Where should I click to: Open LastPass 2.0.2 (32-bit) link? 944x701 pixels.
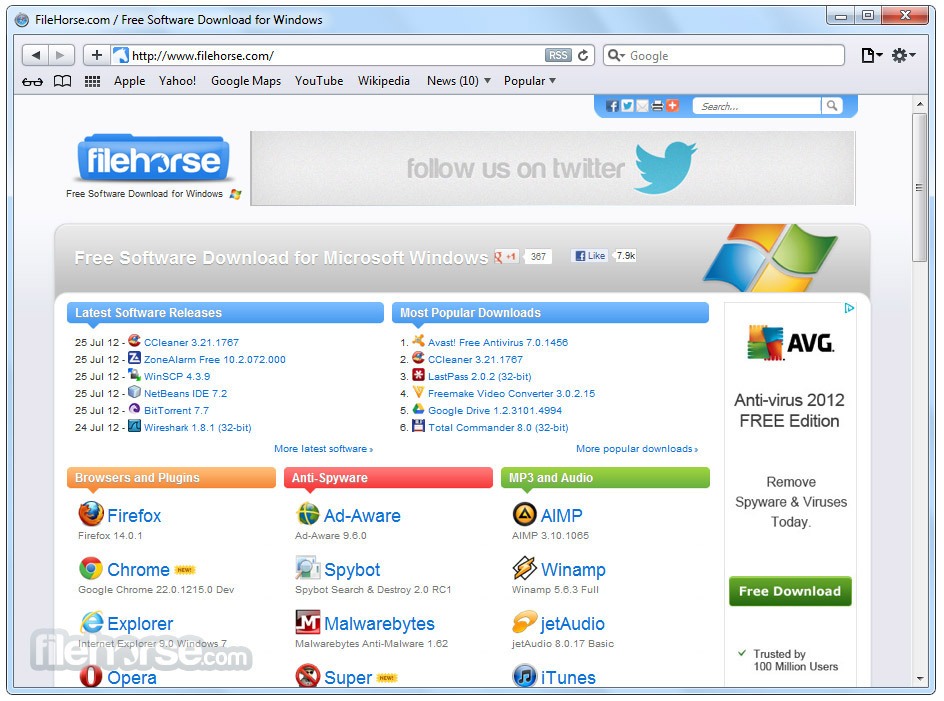click(x=480, y=376)
